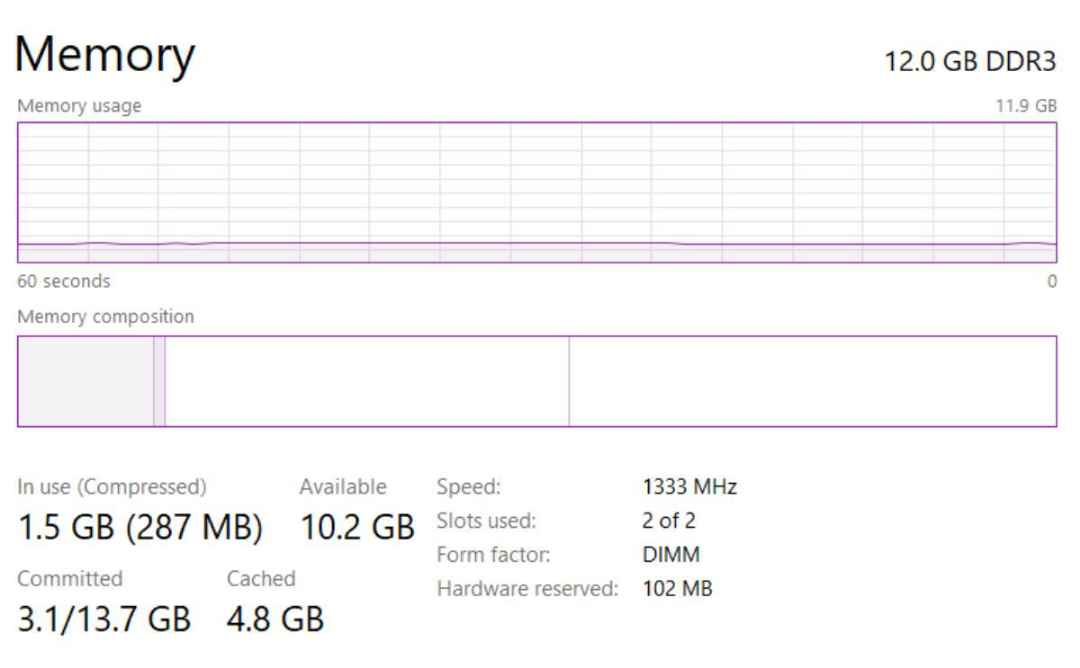
Task: Click the Memory heading title
Action: (105, 55)
